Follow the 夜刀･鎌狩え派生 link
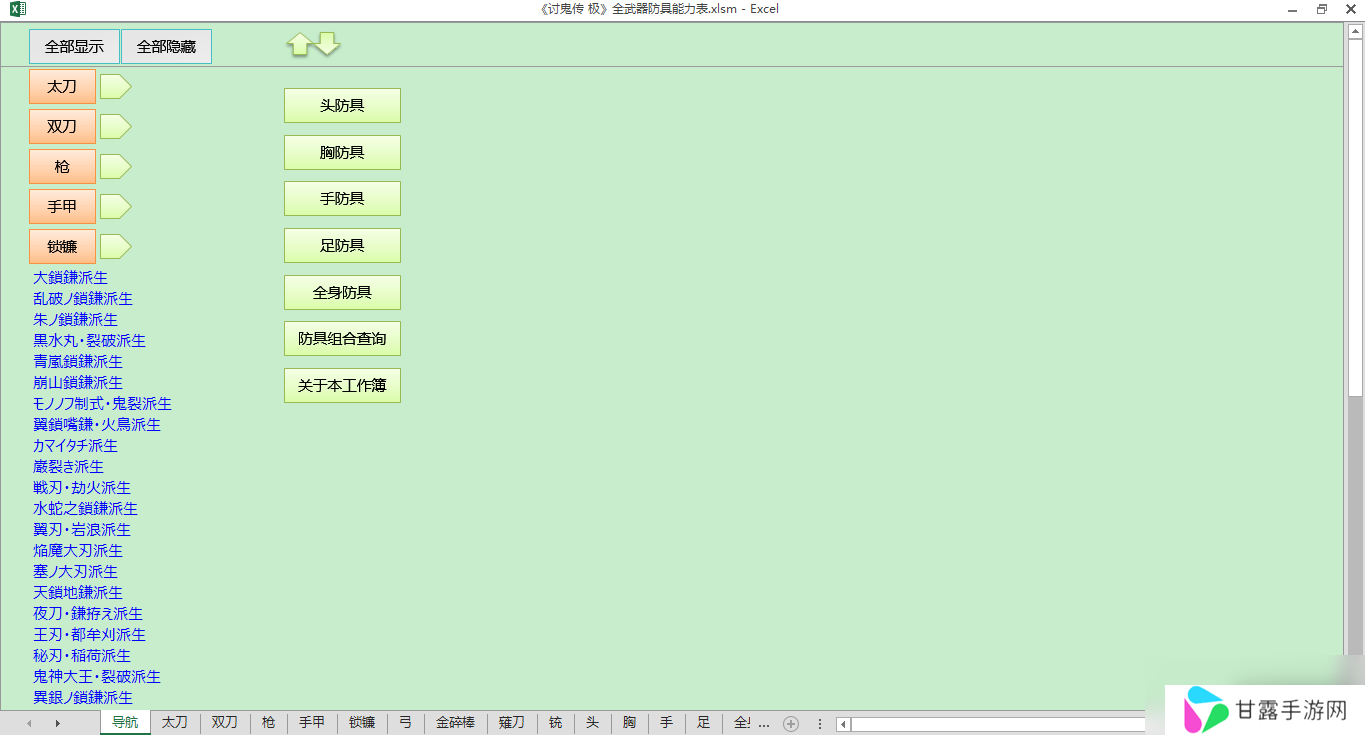 tap(88, 613)
